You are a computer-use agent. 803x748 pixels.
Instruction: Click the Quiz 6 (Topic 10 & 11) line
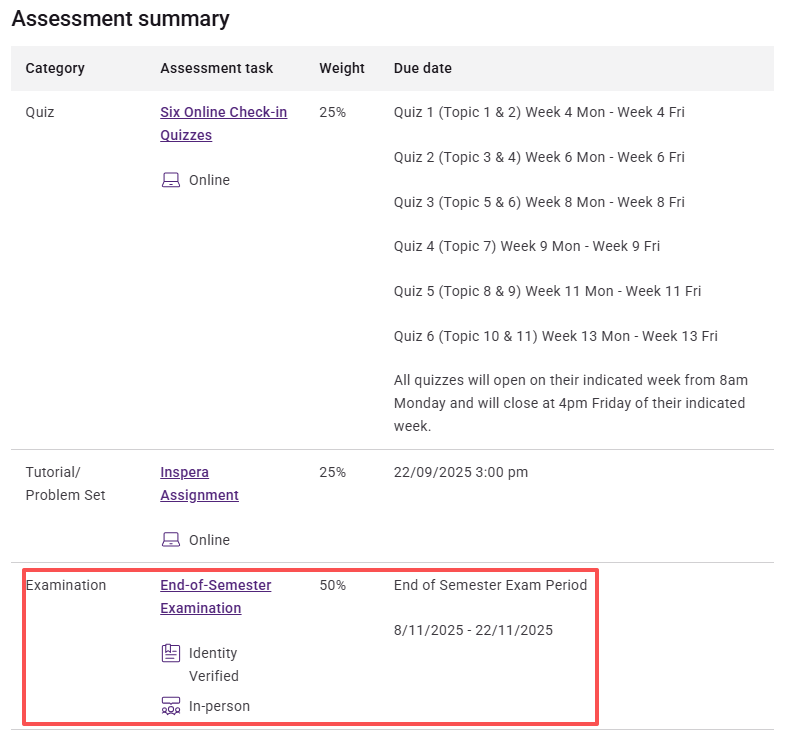[555, 336]
